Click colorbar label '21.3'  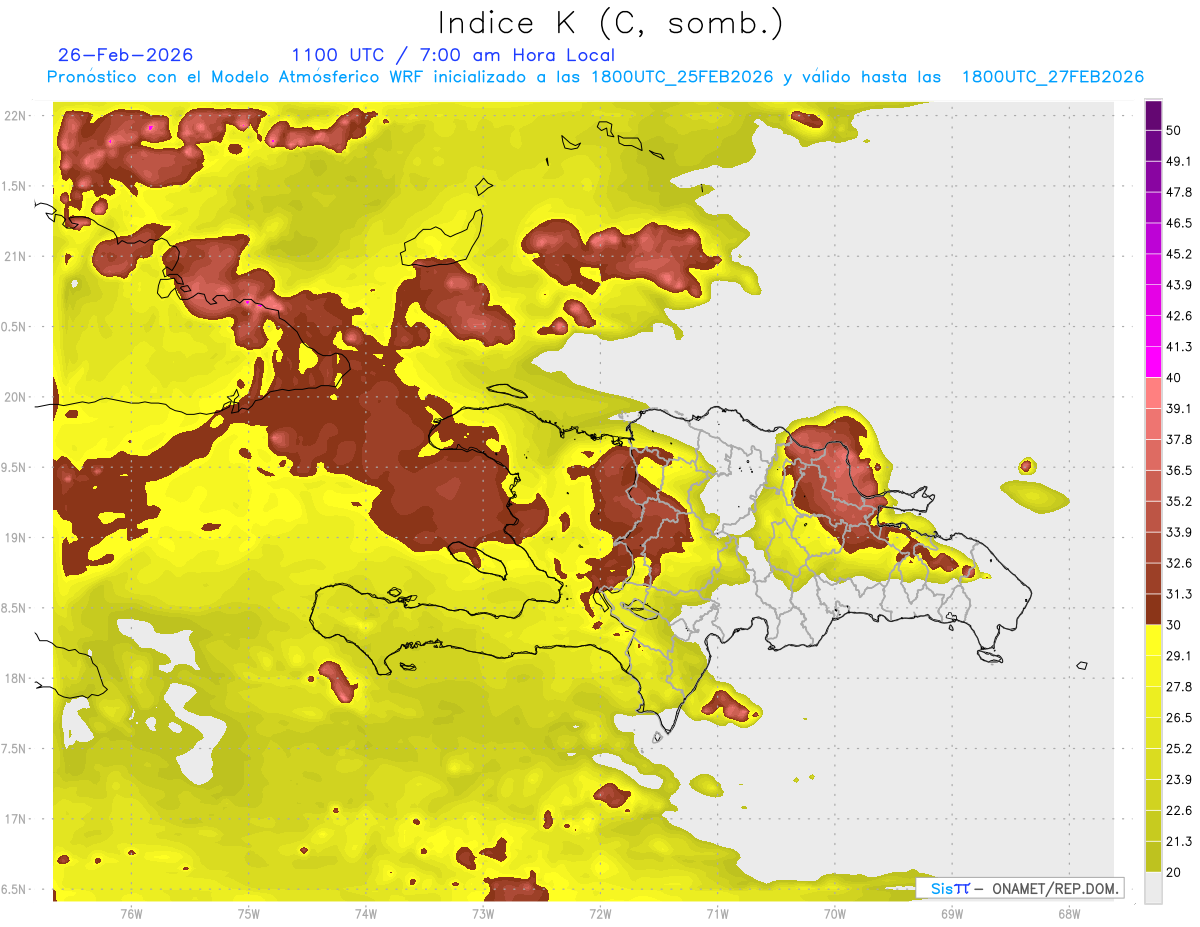coord(1179,842)
